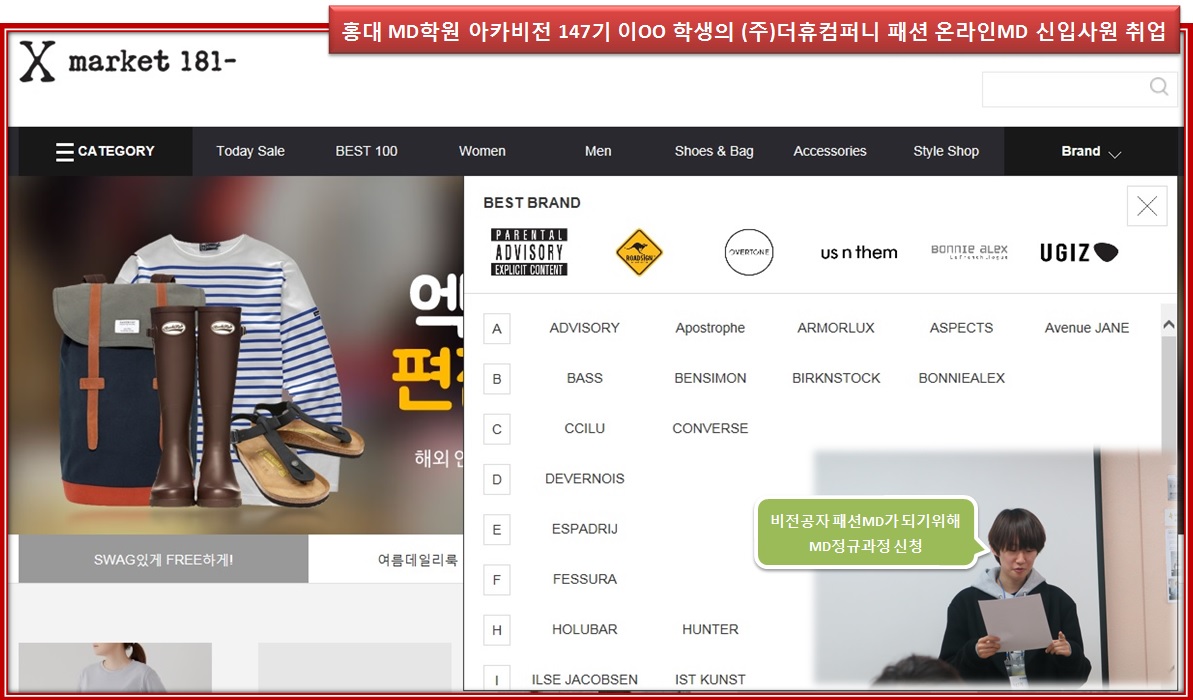Open the ILSE JACOBSEN brand link
Screen dimensions: 1193x700
click(x=584, y=679)
